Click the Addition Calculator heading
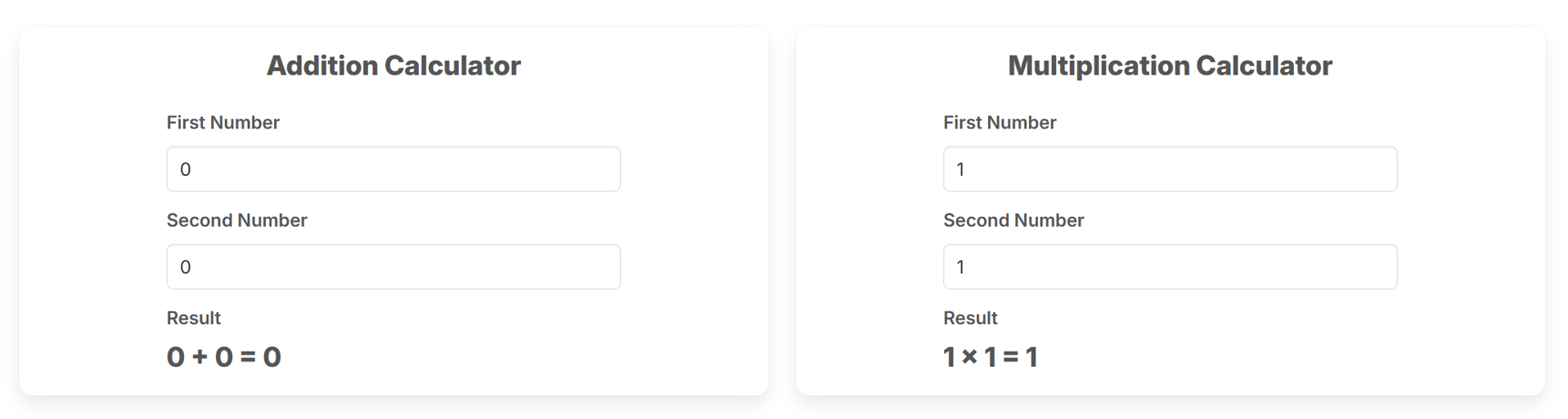Screen dimensions: 1568x419 point(393,65)
